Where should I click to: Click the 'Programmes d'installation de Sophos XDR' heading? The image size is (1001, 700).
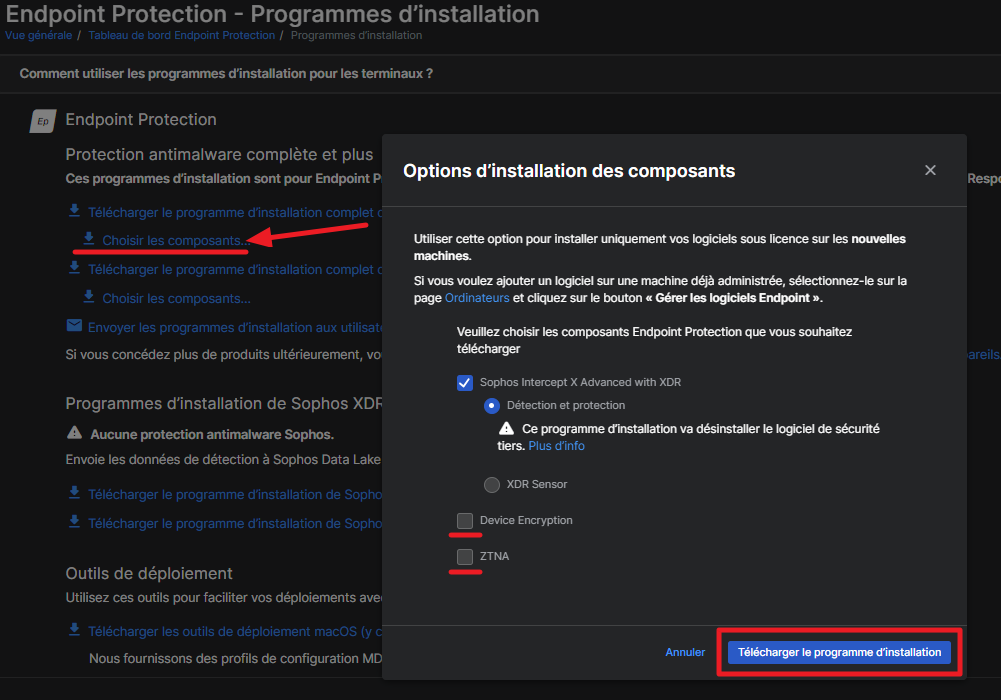tap(224, 403)
